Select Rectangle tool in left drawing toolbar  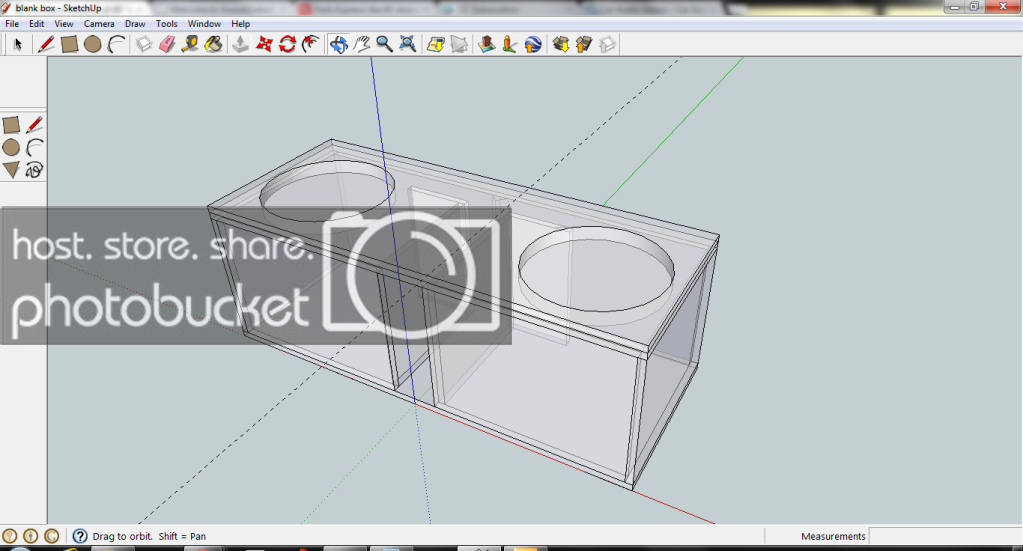(11, 125)
